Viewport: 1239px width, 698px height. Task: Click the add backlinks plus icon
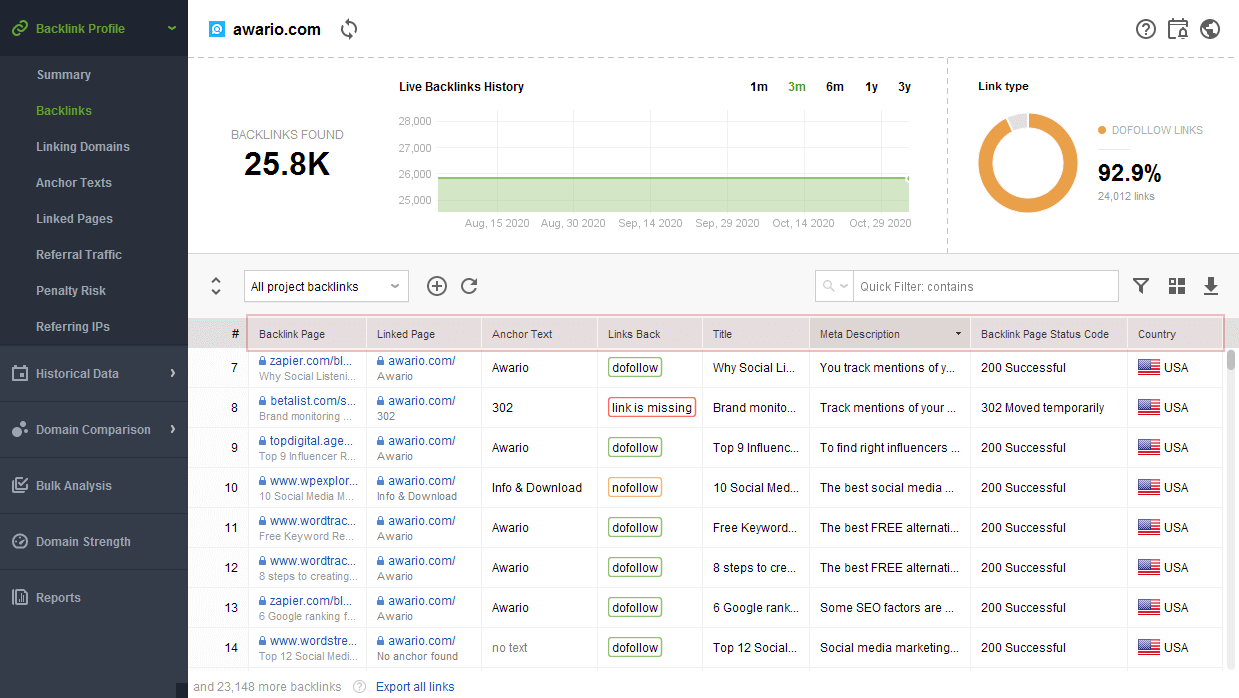pos(437,286)
